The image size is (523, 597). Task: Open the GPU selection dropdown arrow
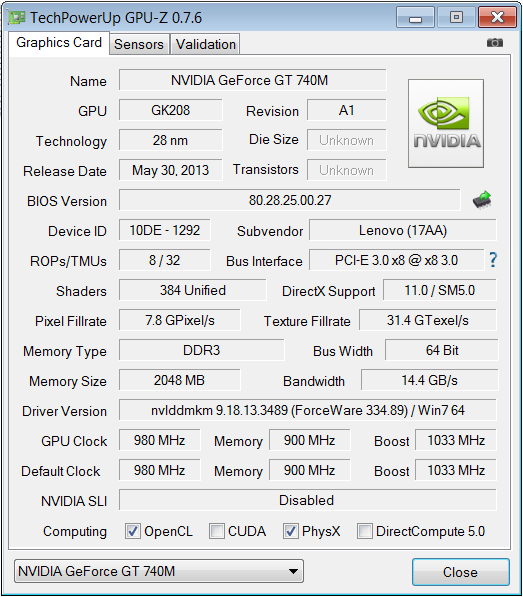coord(293,571)
